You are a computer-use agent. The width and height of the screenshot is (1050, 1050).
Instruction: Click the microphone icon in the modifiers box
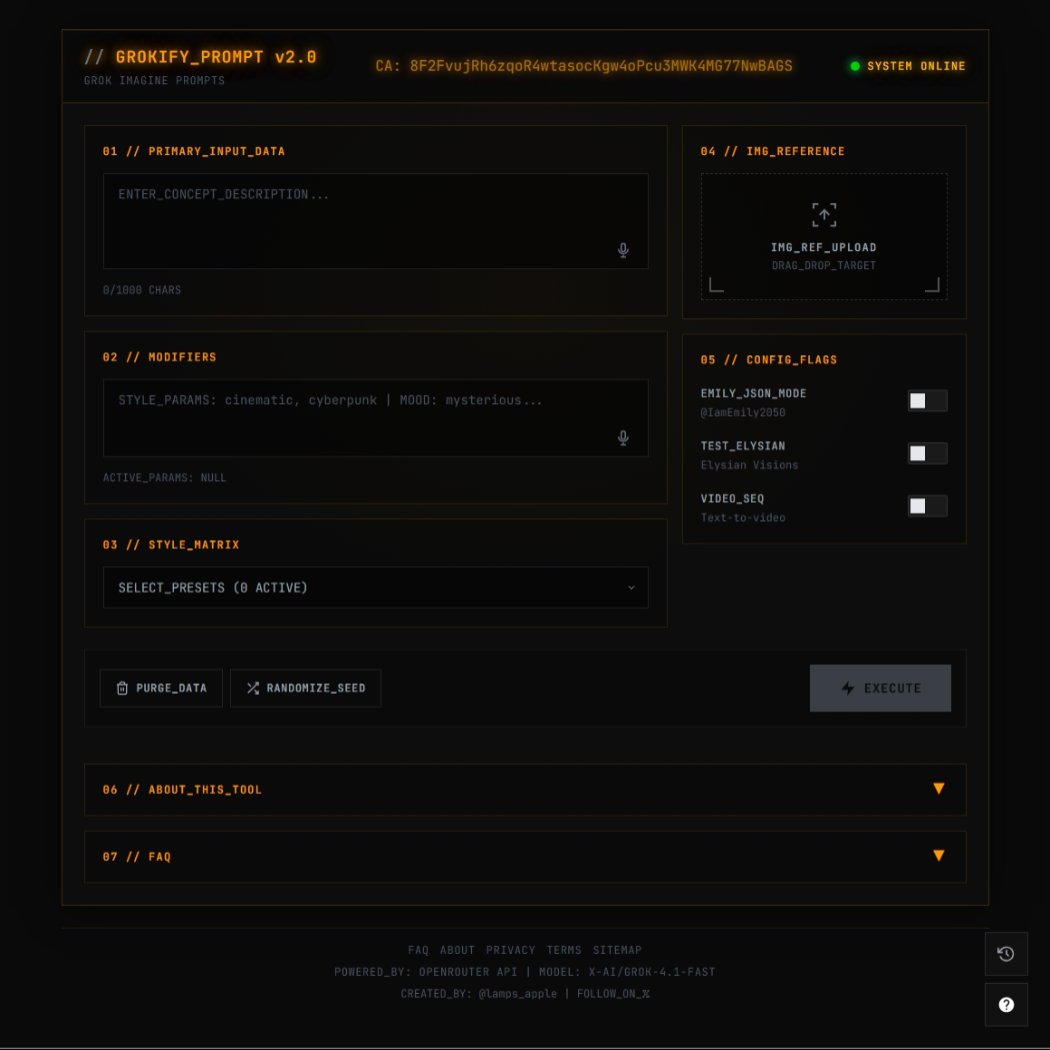point(623,437)
